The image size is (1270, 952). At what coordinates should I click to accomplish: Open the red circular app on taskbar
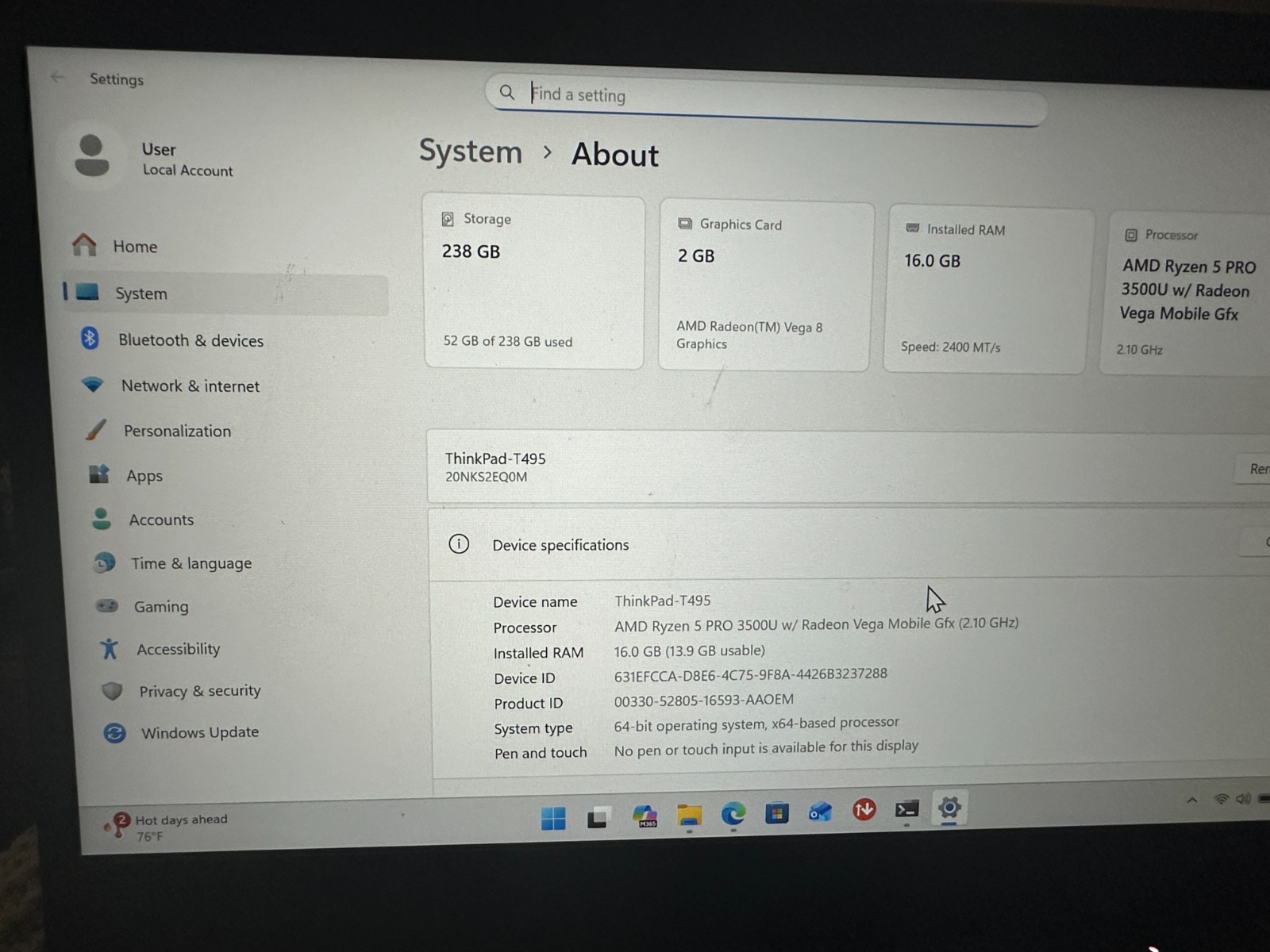coord(864,810)
